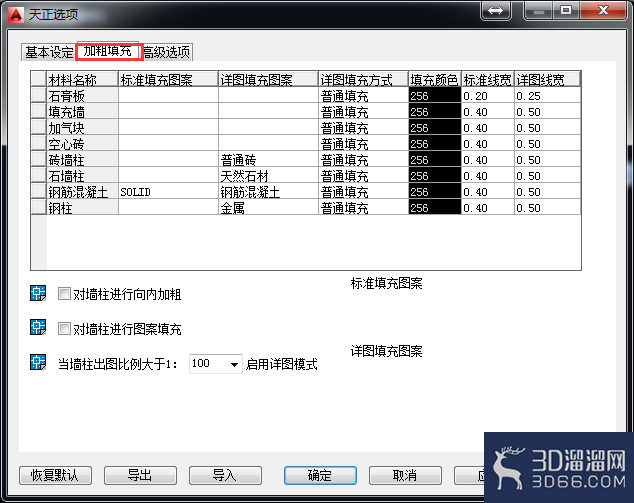Click the 恢复默认 button

pyautogui.click(x=55, y=475)
